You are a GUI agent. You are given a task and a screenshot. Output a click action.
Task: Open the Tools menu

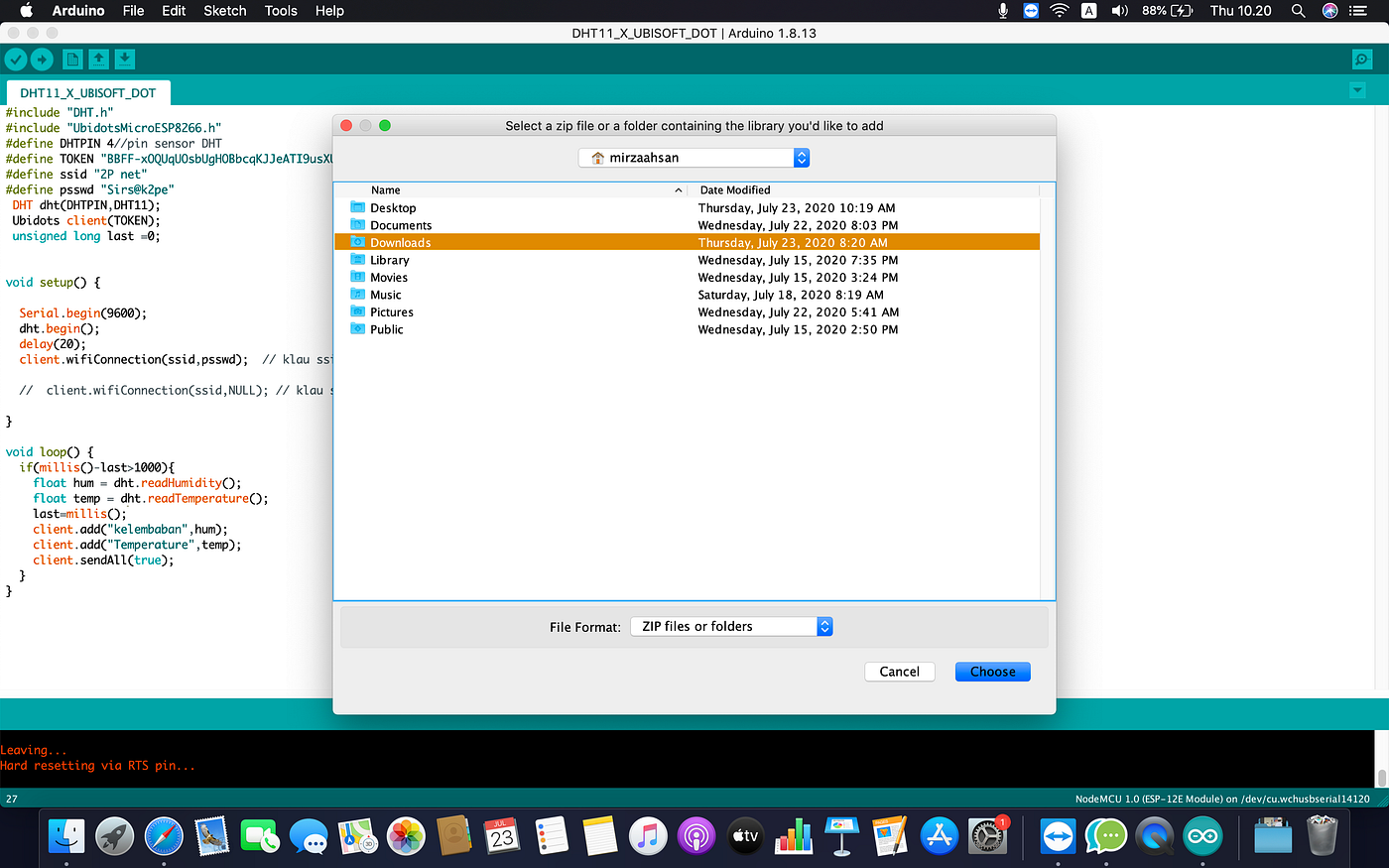pyautogui.click(x=281, y=11)
